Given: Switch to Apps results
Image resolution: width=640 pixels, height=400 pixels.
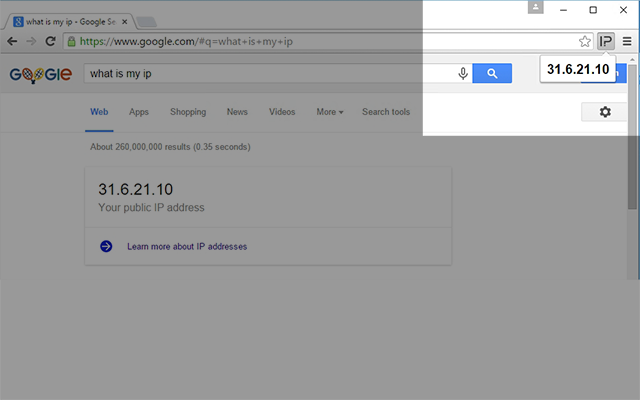Looking at the screenshot, I should click(139, 112).
